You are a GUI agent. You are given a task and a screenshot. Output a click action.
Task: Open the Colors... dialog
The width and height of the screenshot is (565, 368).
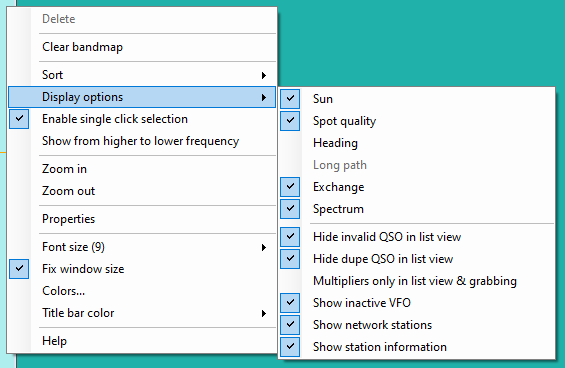142,291
